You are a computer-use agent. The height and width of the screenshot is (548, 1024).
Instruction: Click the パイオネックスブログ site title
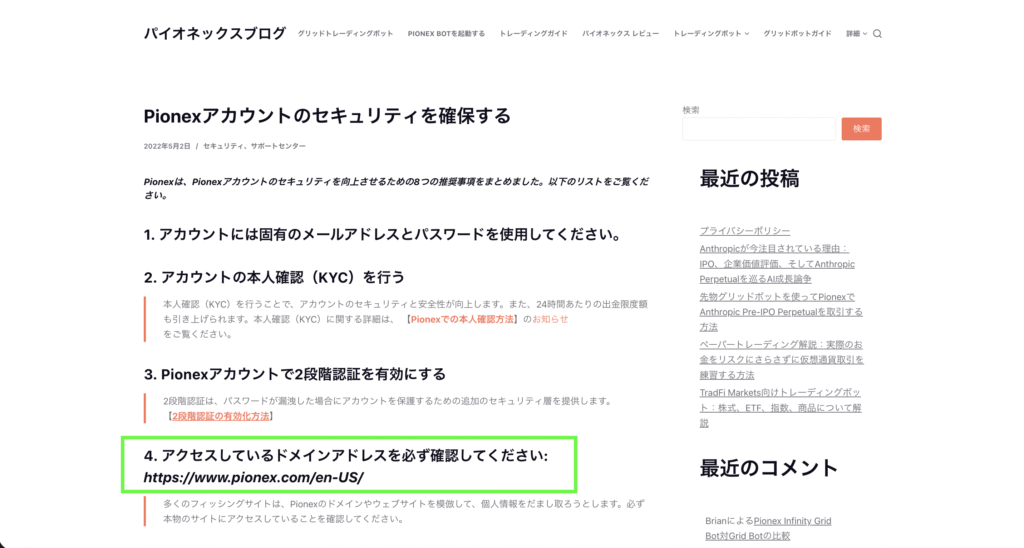point(215,33)
